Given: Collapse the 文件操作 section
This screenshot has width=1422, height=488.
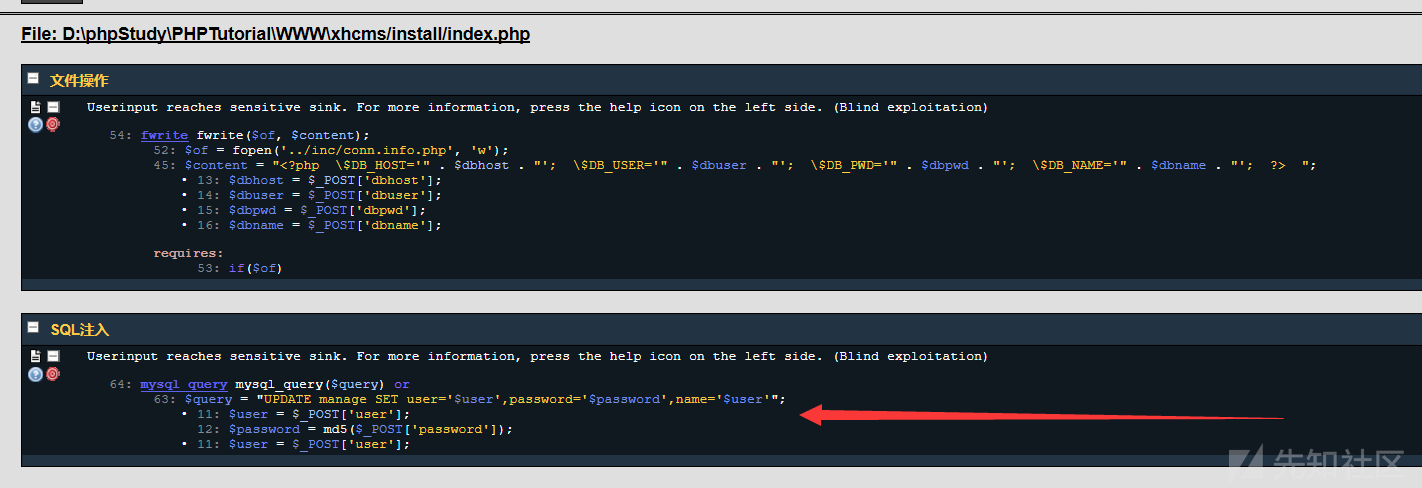Looking at the screenshot, I should (x=33, y=79).
